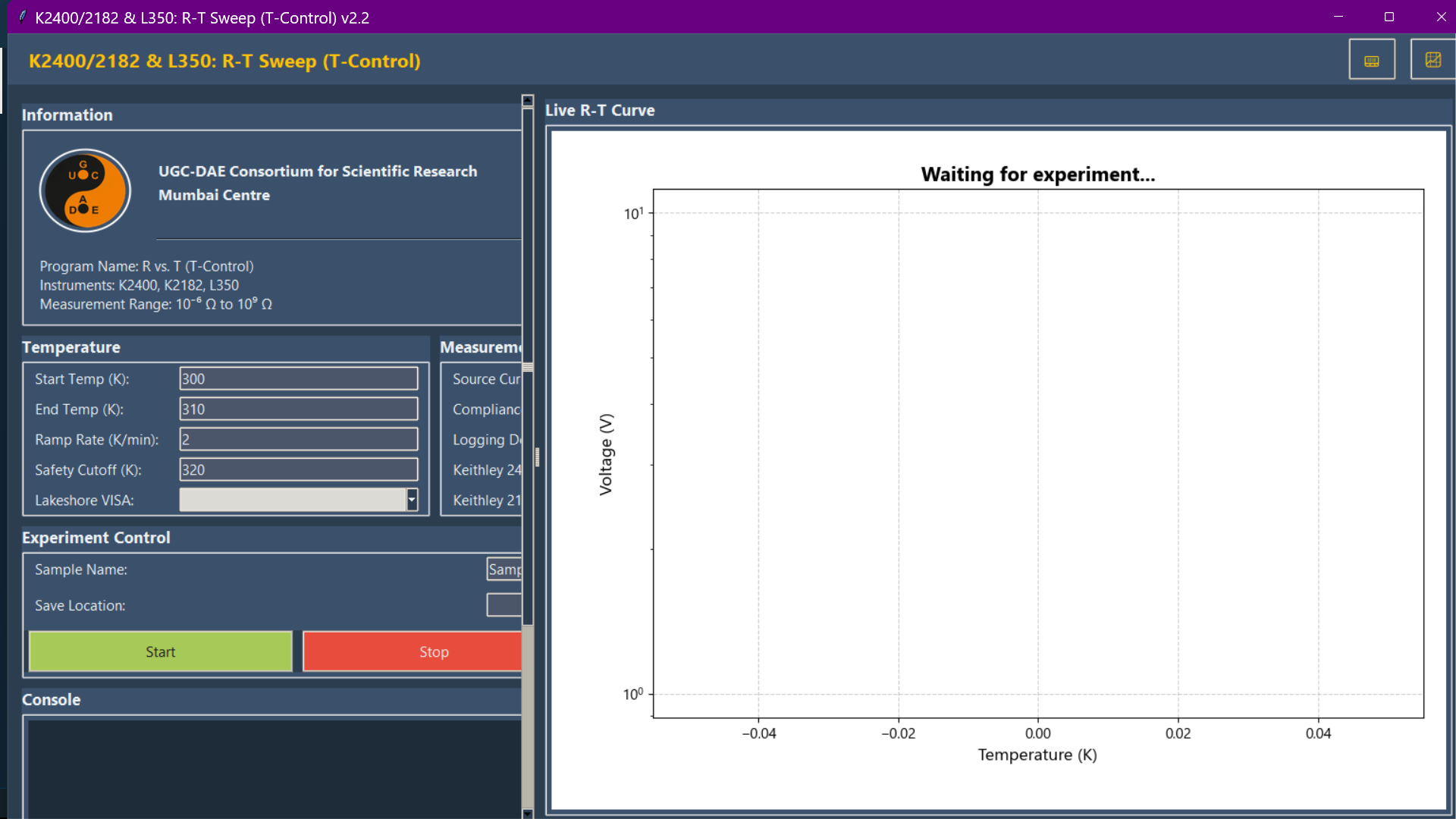
Task: Click the Sample Name entry box
Action: click(x=504, y=570)
